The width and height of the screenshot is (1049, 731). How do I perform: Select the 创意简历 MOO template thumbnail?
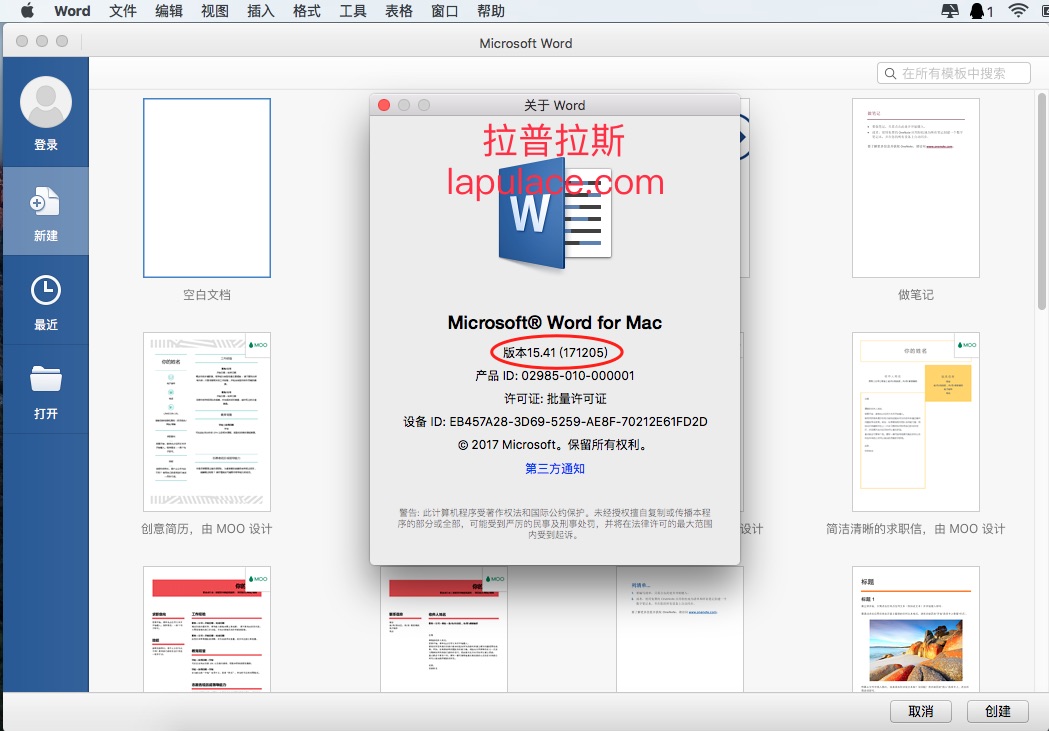tap(207, 422)
